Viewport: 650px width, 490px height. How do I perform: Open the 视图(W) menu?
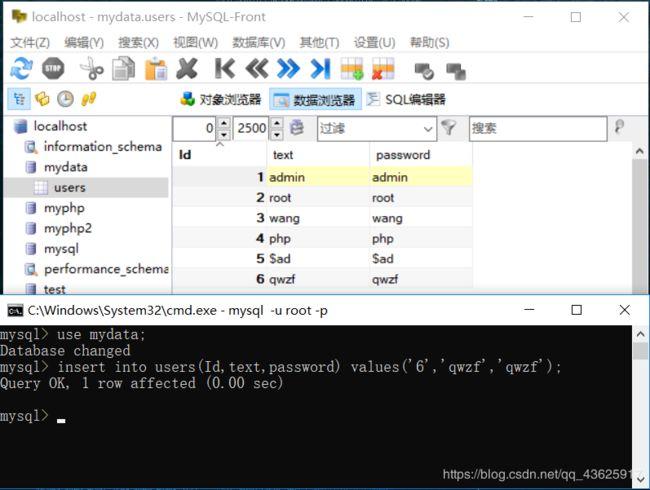point(196,43)
